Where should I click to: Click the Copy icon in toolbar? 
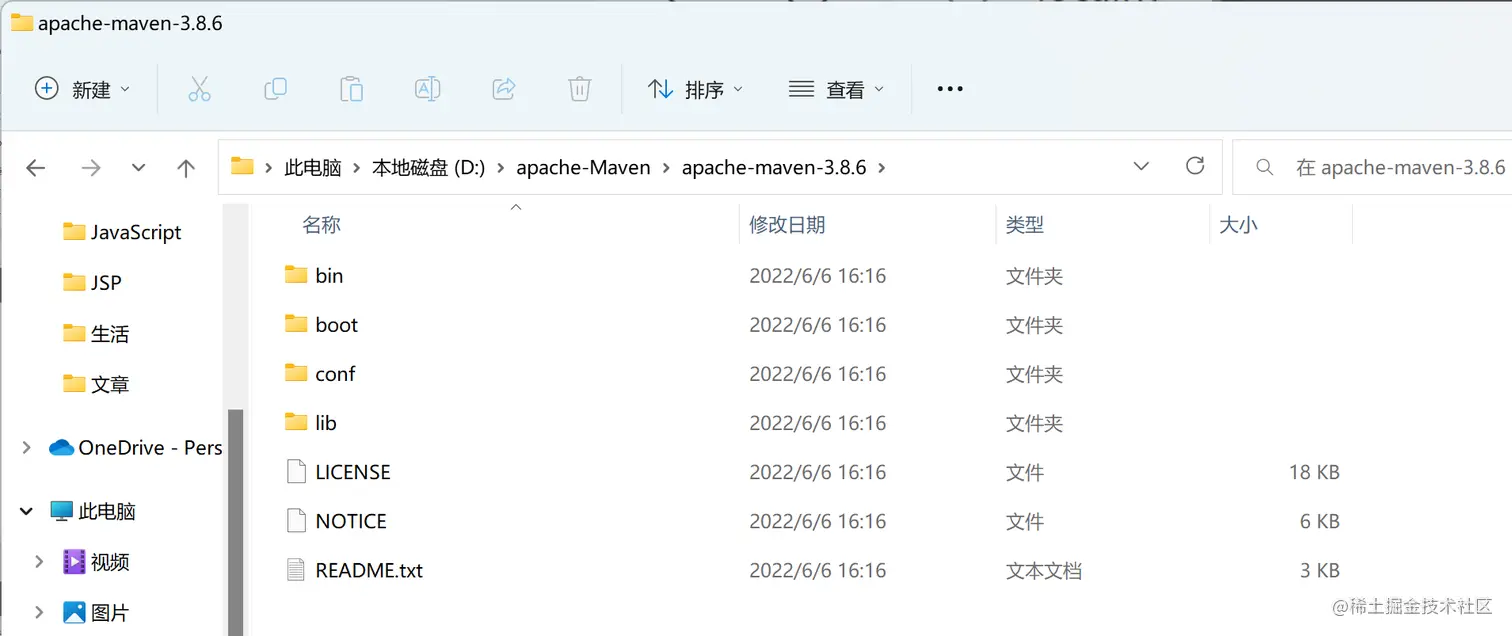pos(275,89)
